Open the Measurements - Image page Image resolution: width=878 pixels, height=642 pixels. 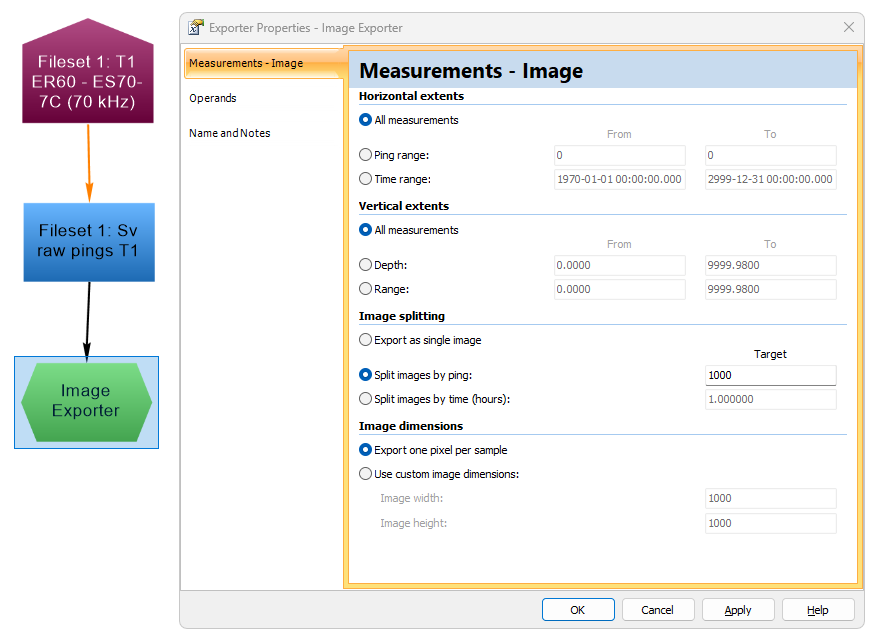246,63
